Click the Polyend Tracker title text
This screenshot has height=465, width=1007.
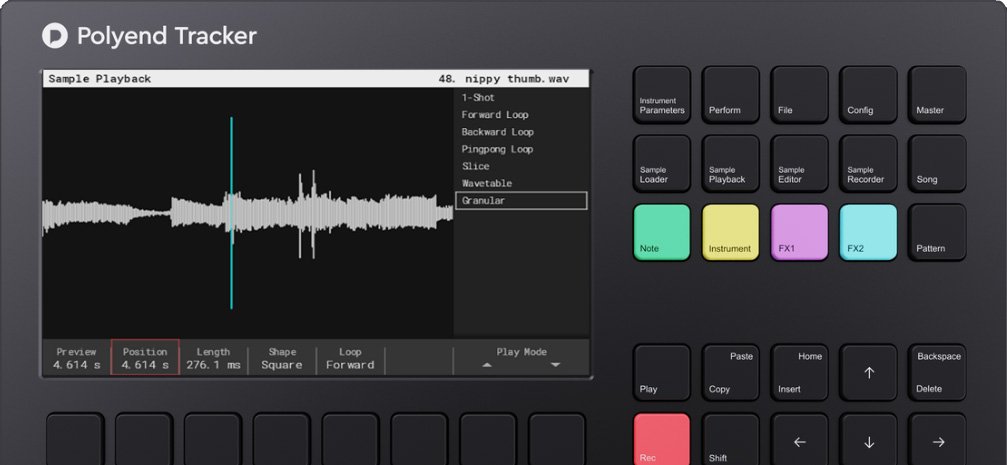pos(166,35)
